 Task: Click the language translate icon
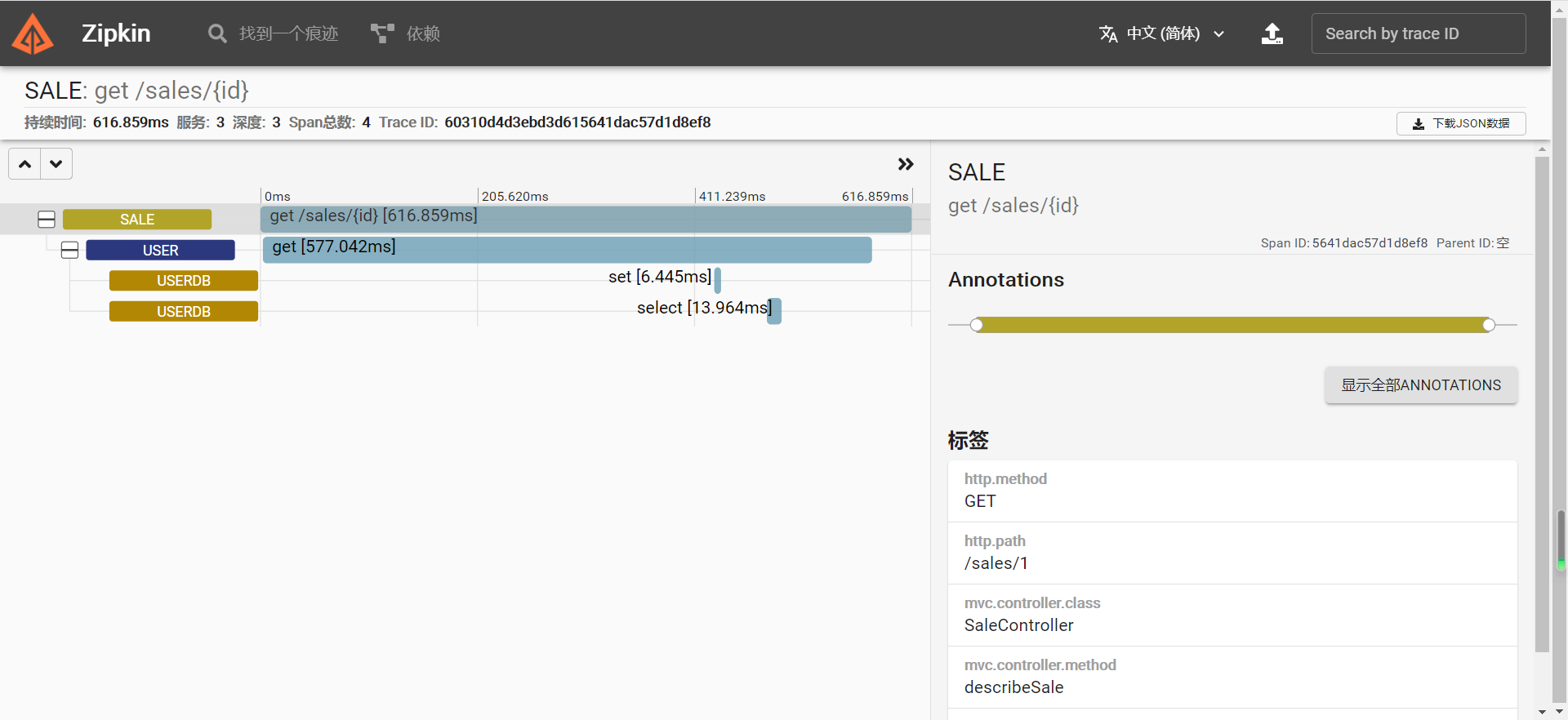(x=1108, y=33)
